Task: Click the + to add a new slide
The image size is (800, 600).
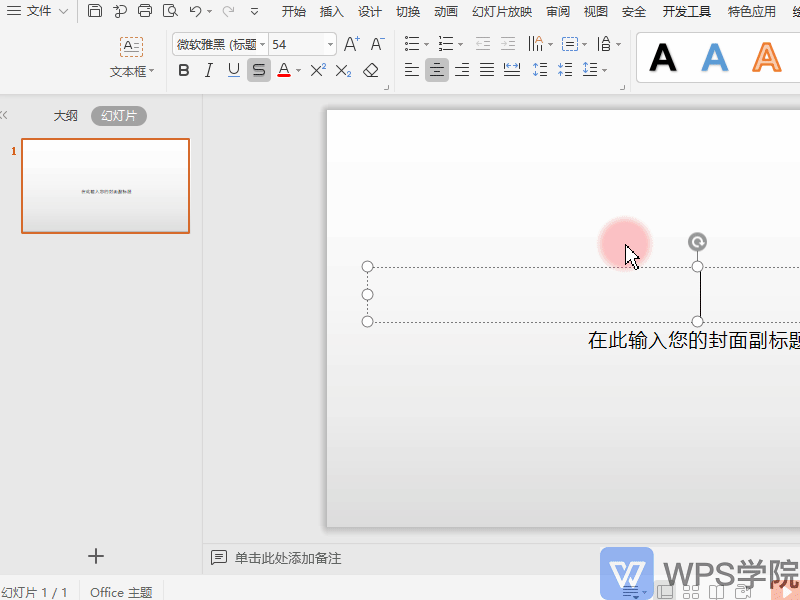Action: [x=95, y=556]
